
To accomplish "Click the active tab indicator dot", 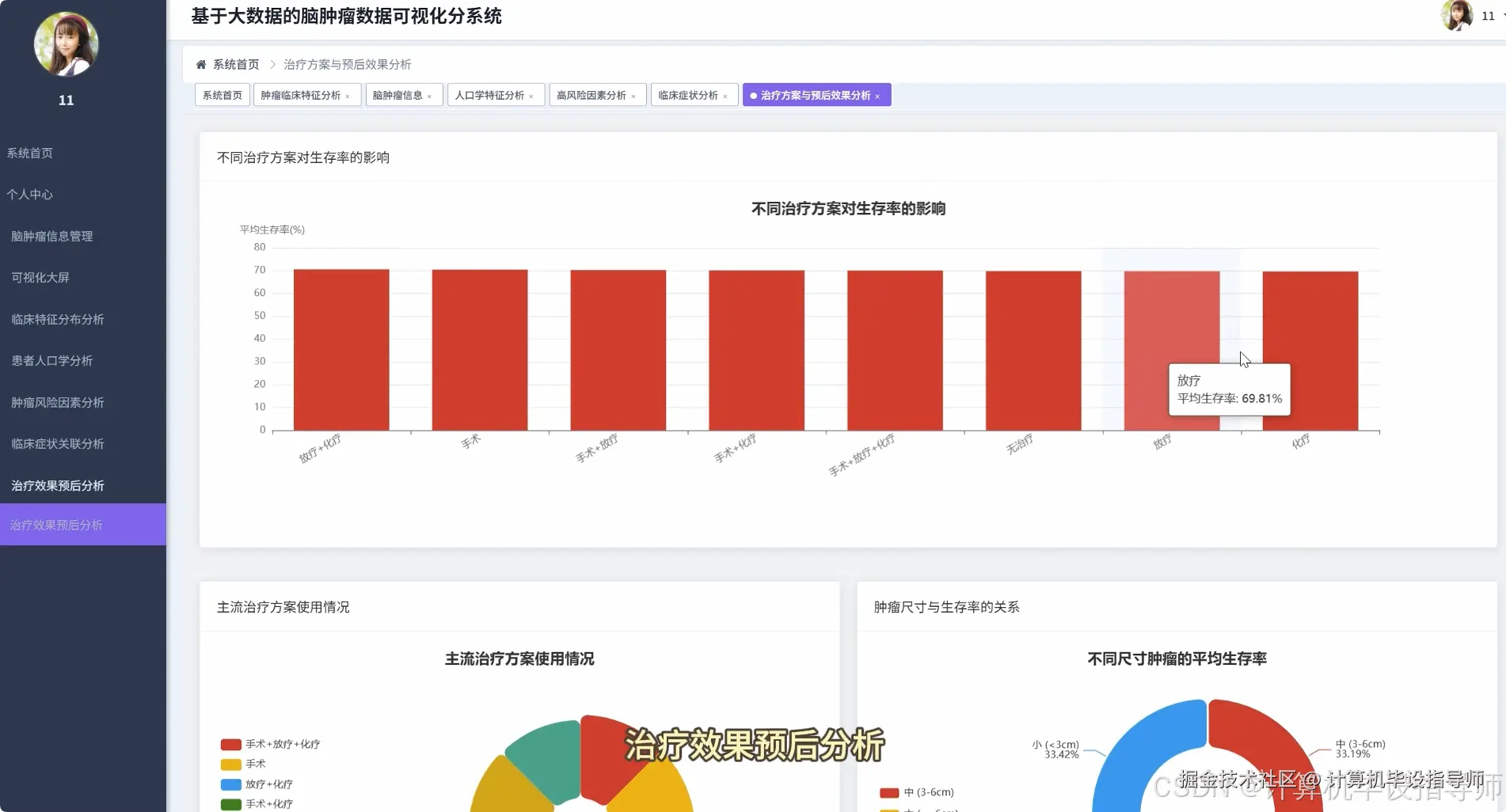I will (753, 95).
